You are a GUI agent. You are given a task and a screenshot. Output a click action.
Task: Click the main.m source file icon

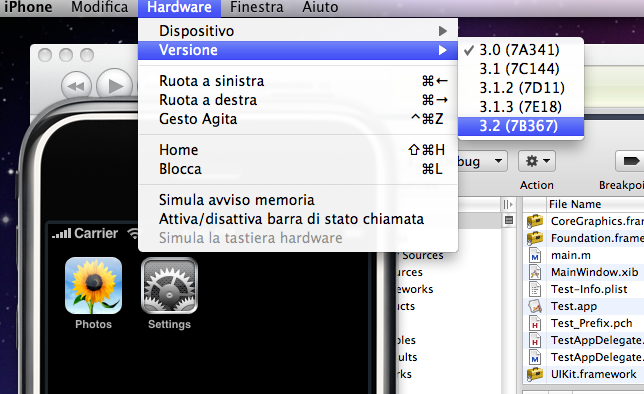[x=535, y=255]
